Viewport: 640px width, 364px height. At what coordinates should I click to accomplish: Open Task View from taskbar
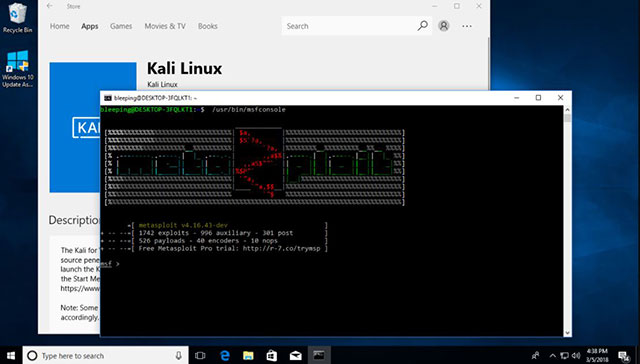point(200,355)
